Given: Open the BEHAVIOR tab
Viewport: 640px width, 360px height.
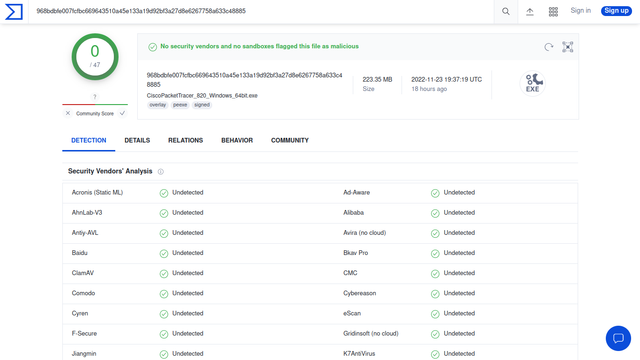Looking at the screenshot, I should [x=237, y=140].
